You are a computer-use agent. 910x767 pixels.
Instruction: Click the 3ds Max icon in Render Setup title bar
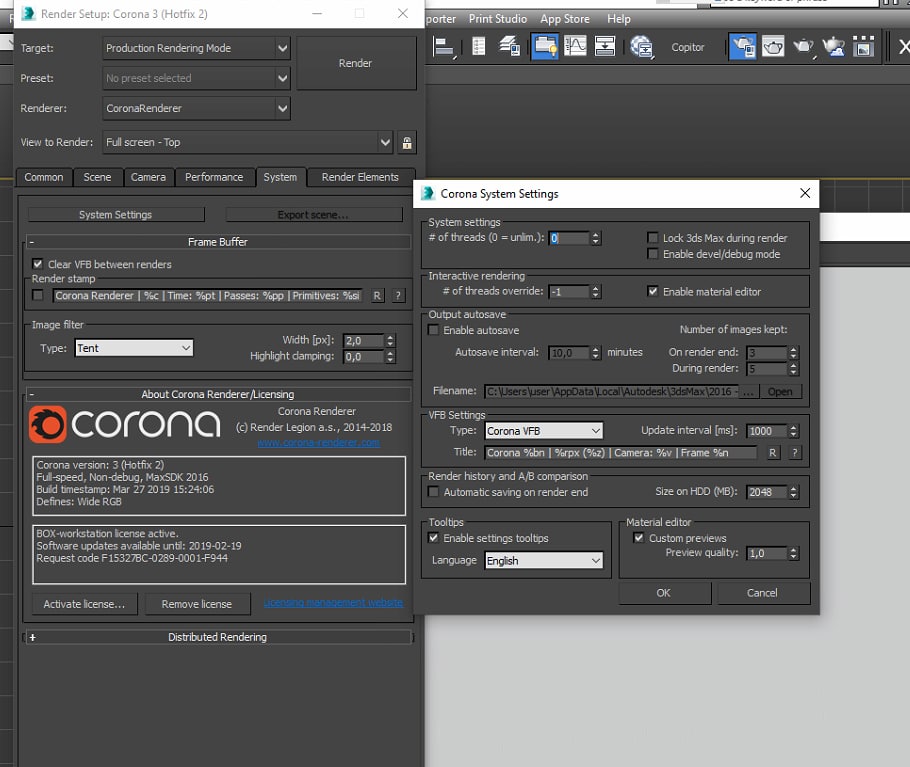point(28,13)
